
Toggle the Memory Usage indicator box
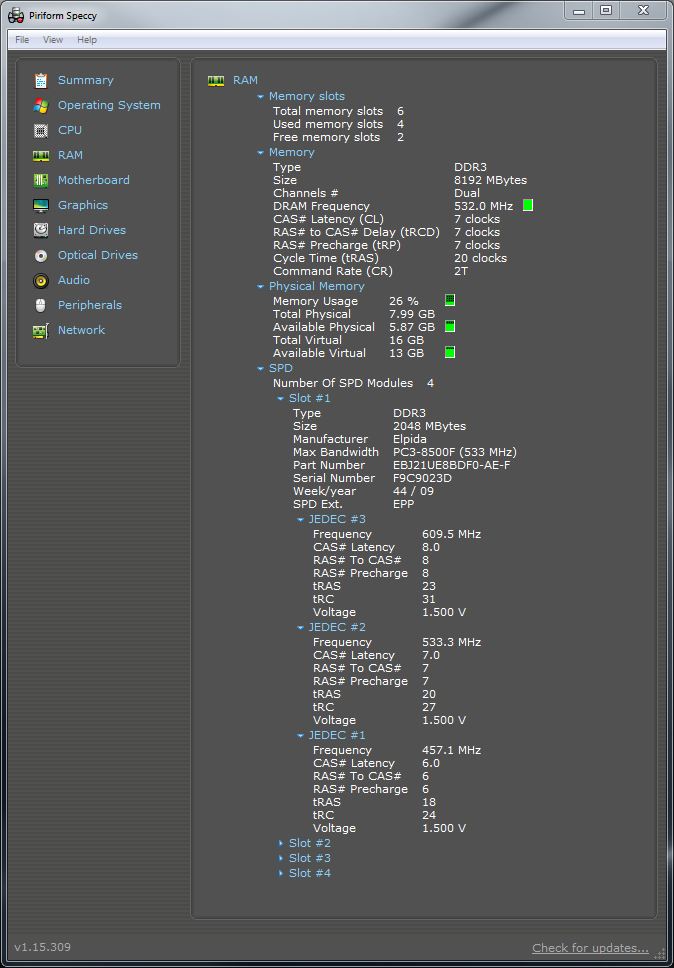point(450,301)
